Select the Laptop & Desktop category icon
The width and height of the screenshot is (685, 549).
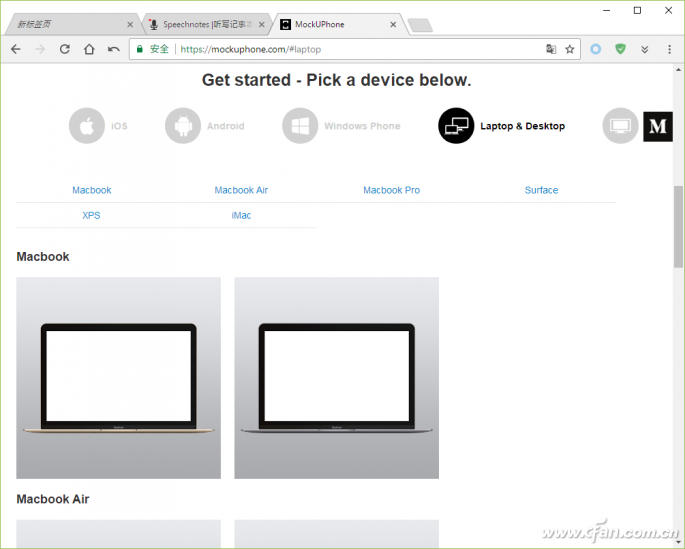coord(456,126)
